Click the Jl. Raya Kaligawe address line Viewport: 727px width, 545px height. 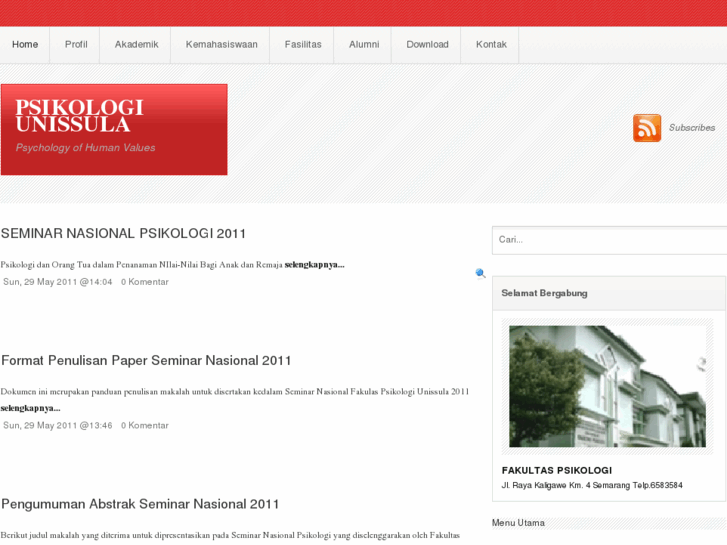point(592,486)
